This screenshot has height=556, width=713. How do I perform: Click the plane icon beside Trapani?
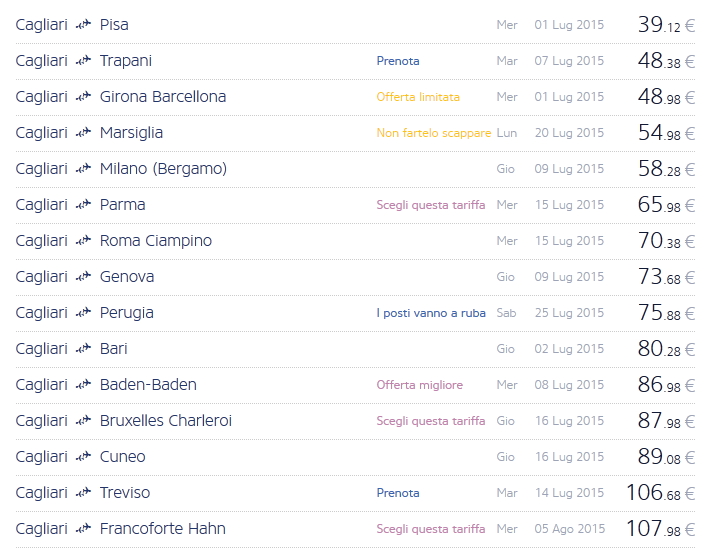83,61
